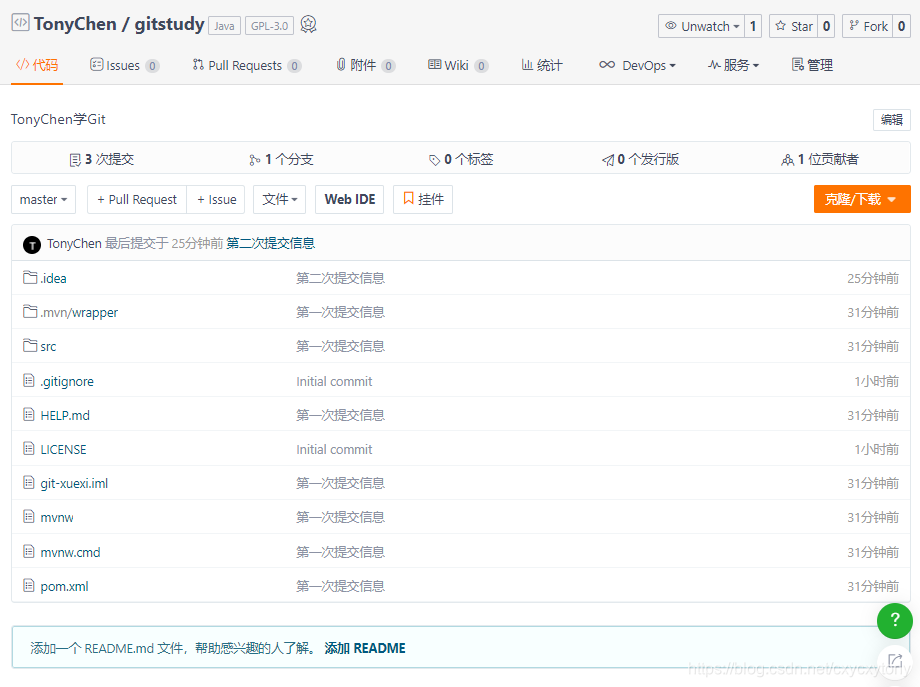The width and height of the screenshot is (920, 687).
Task: Click the .idea folder icon
Action: [x=30, y=277]
